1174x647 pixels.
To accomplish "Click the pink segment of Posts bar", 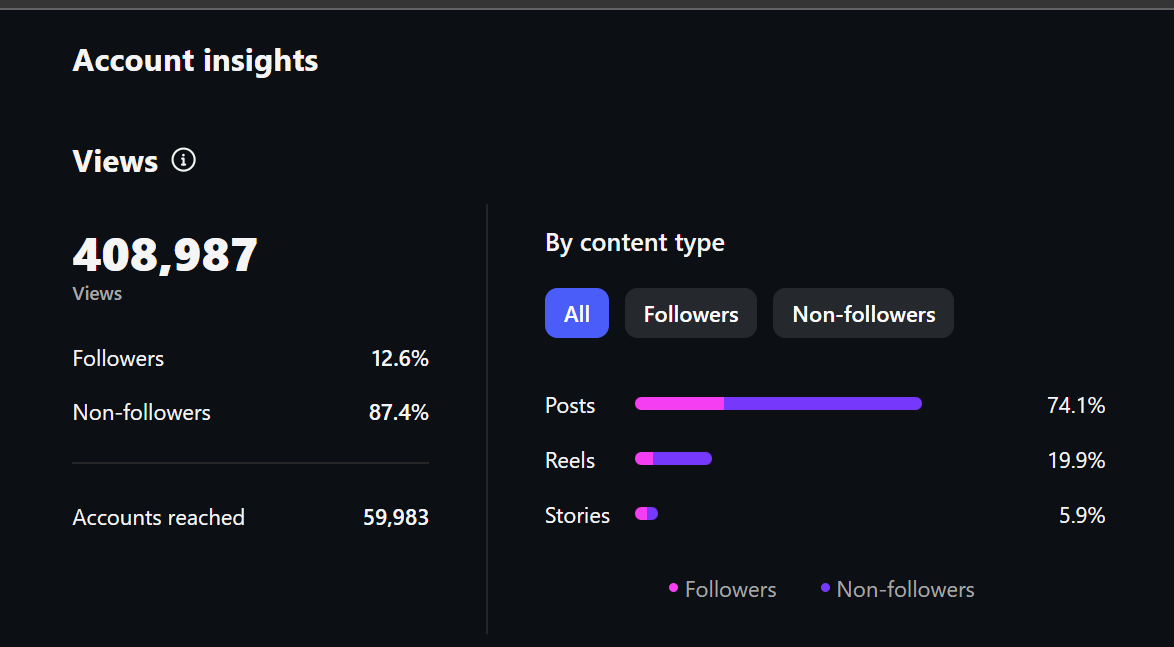I will tap(679, 404).
